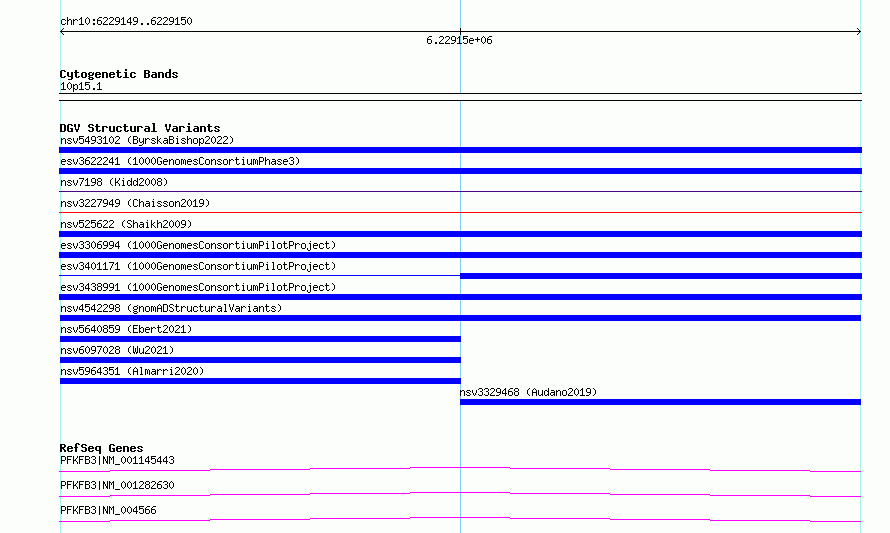
Task: Open transcript PFKFB3|NM_001282630
Action: (x=117, y=485)
